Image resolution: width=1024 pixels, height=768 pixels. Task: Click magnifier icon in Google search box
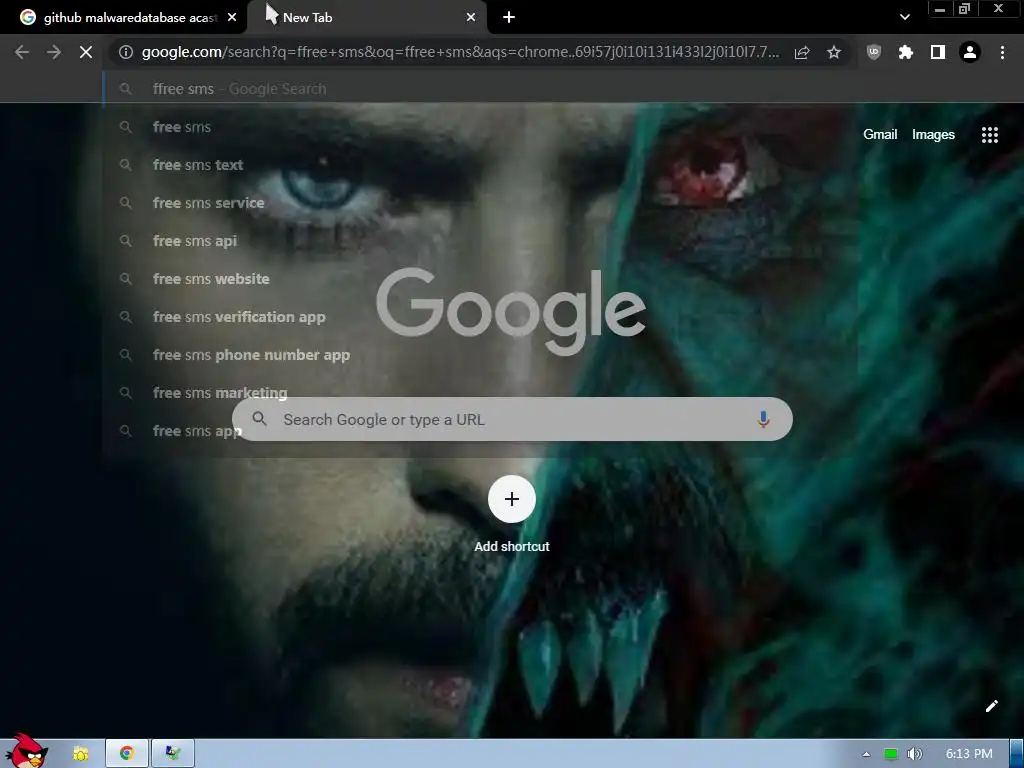[259, 419]
